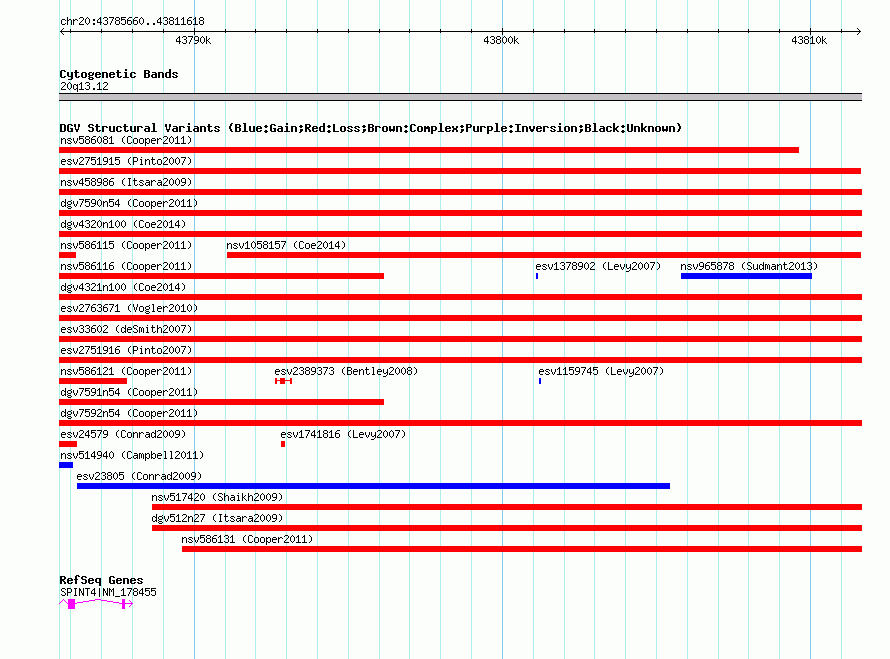
Task: Select the blue nsv965878 gain bar
Action: 746,276
